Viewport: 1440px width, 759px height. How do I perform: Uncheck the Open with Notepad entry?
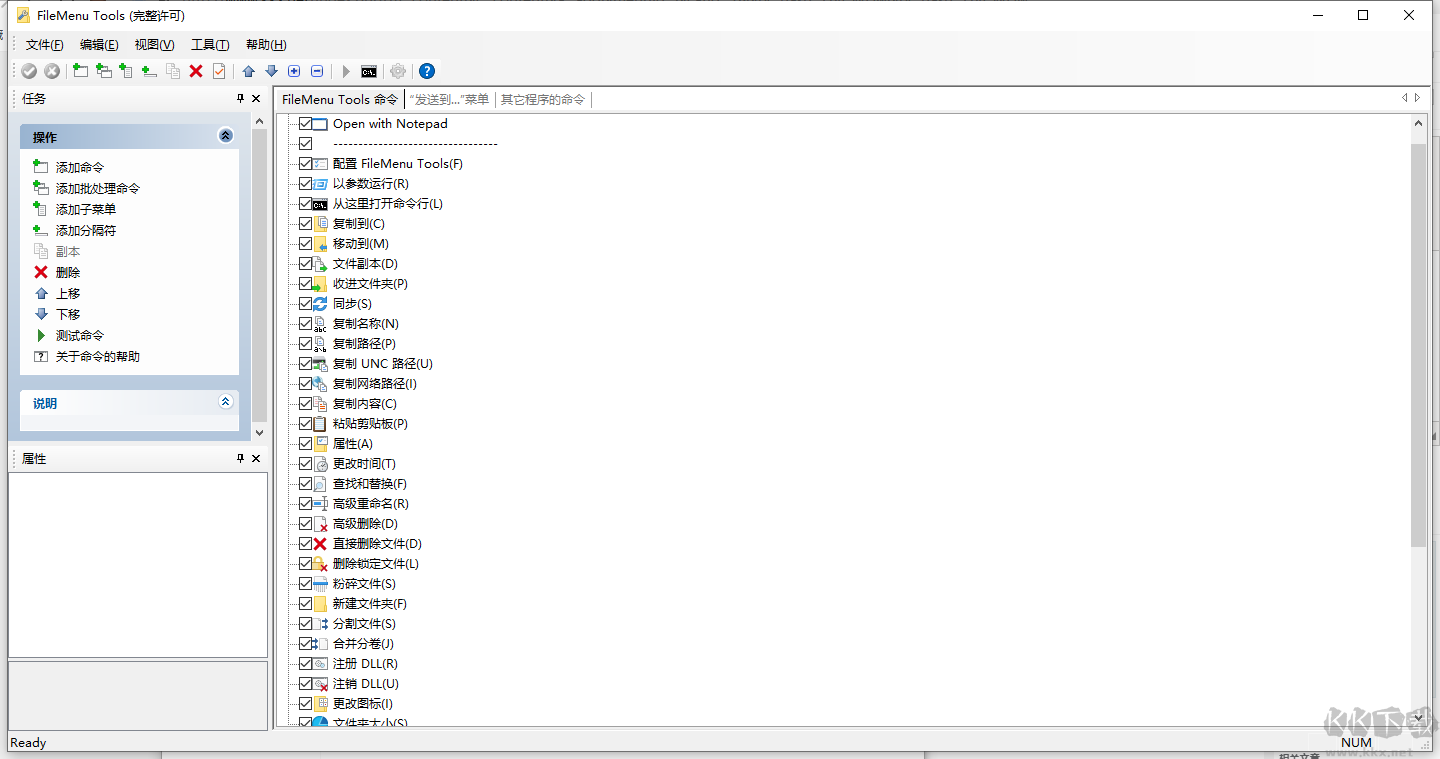point(306,123)
